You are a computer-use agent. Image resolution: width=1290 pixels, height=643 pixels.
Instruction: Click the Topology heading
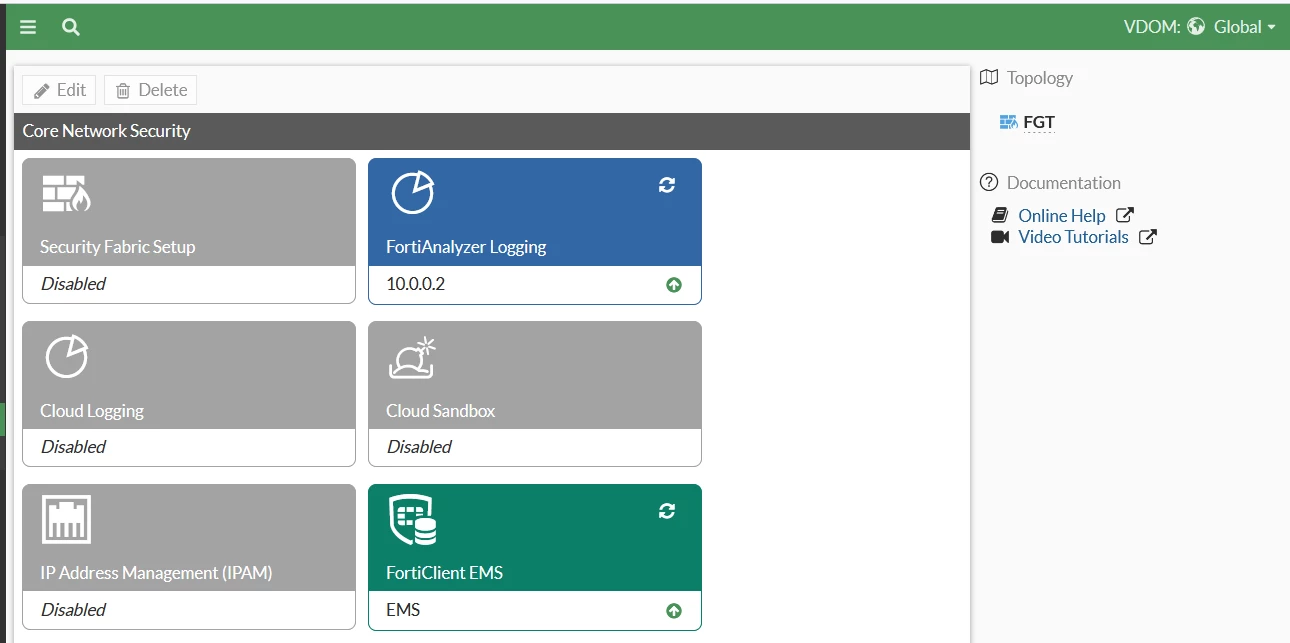1040,78
